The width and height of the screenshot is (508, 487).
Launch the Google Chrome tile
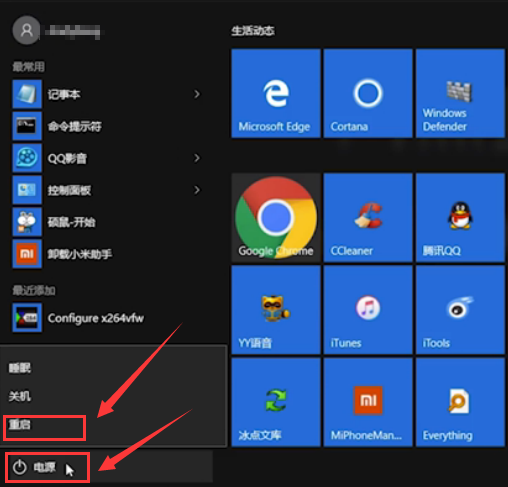(x=276, y=217)
